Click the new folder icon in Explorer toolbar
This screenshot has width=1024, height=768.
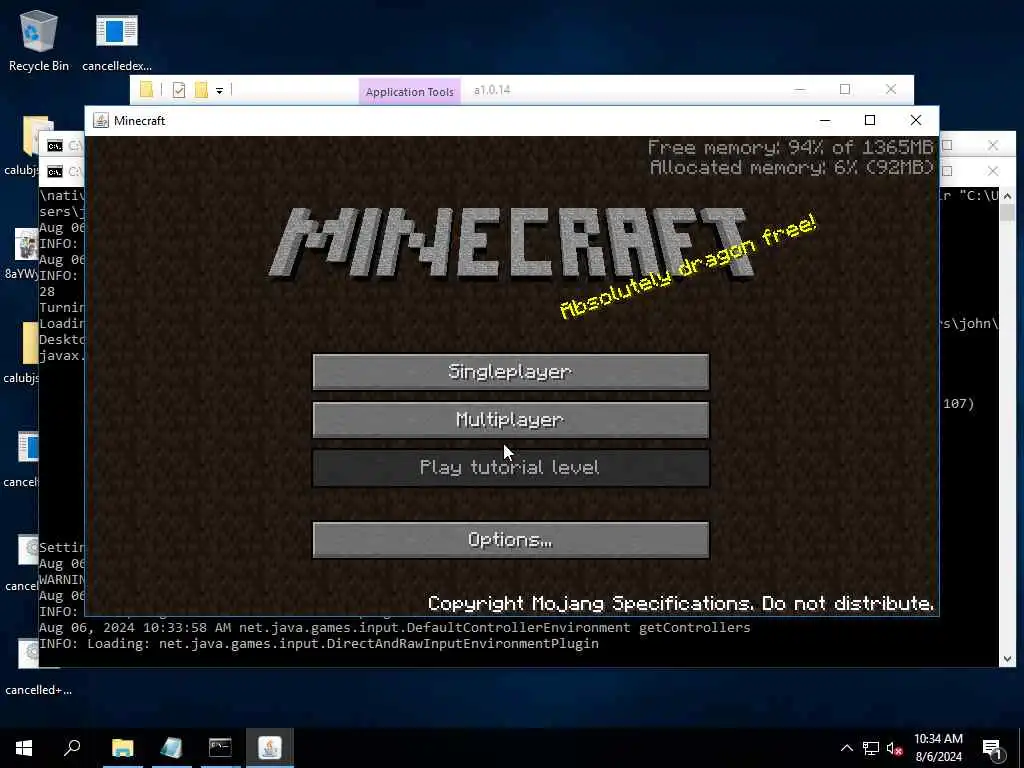click(x=201, y=90)
